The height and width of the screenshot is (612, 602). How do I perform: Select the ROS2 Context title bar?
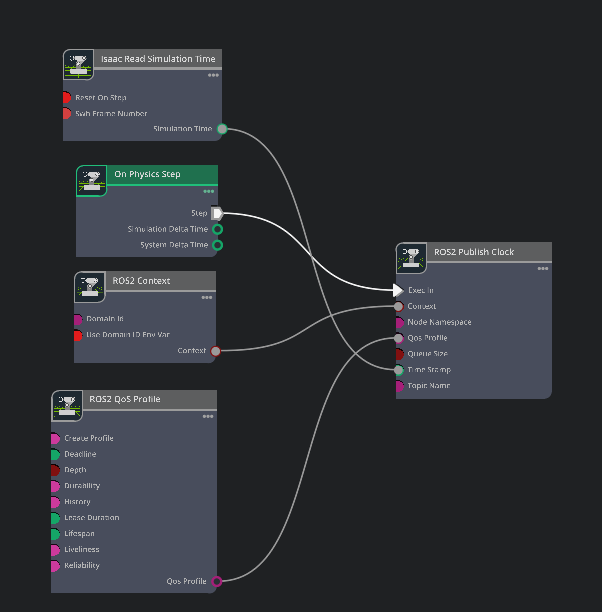point(160,281)
